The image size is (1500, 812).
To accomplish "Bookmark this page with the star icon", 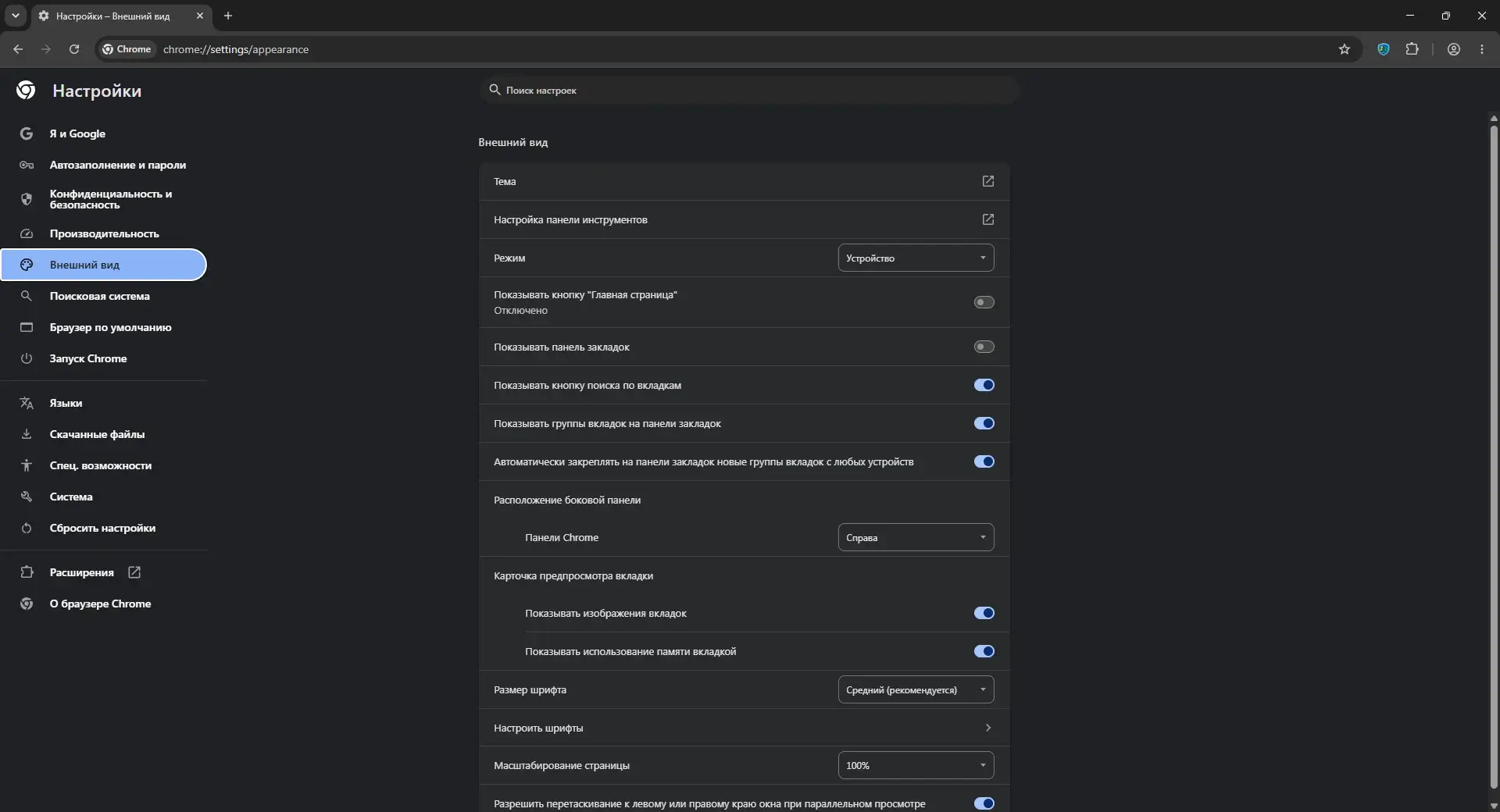I will tap(1345, 49).
